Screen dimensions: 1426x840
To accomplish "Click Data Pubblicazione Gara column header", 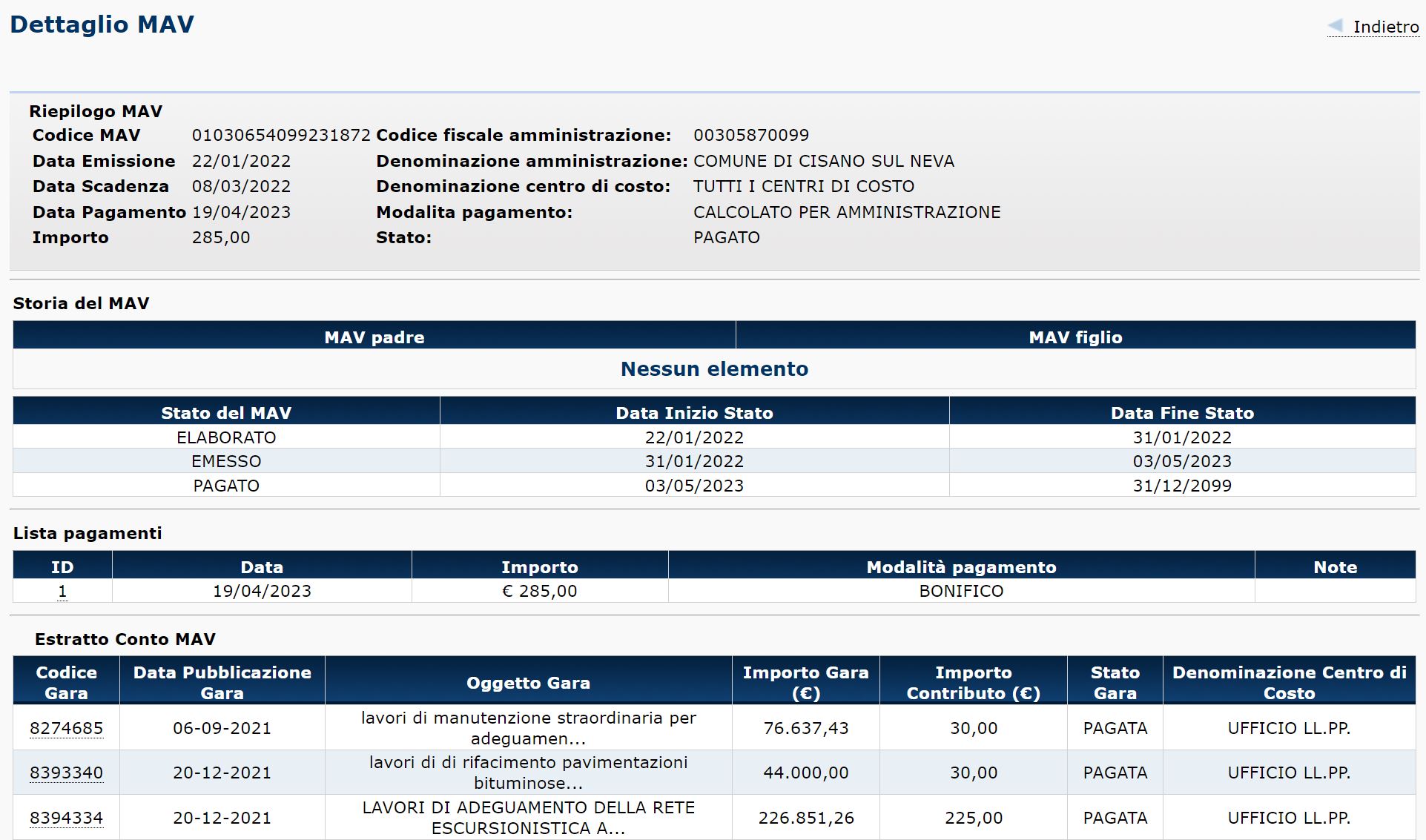I will [222, 683].
